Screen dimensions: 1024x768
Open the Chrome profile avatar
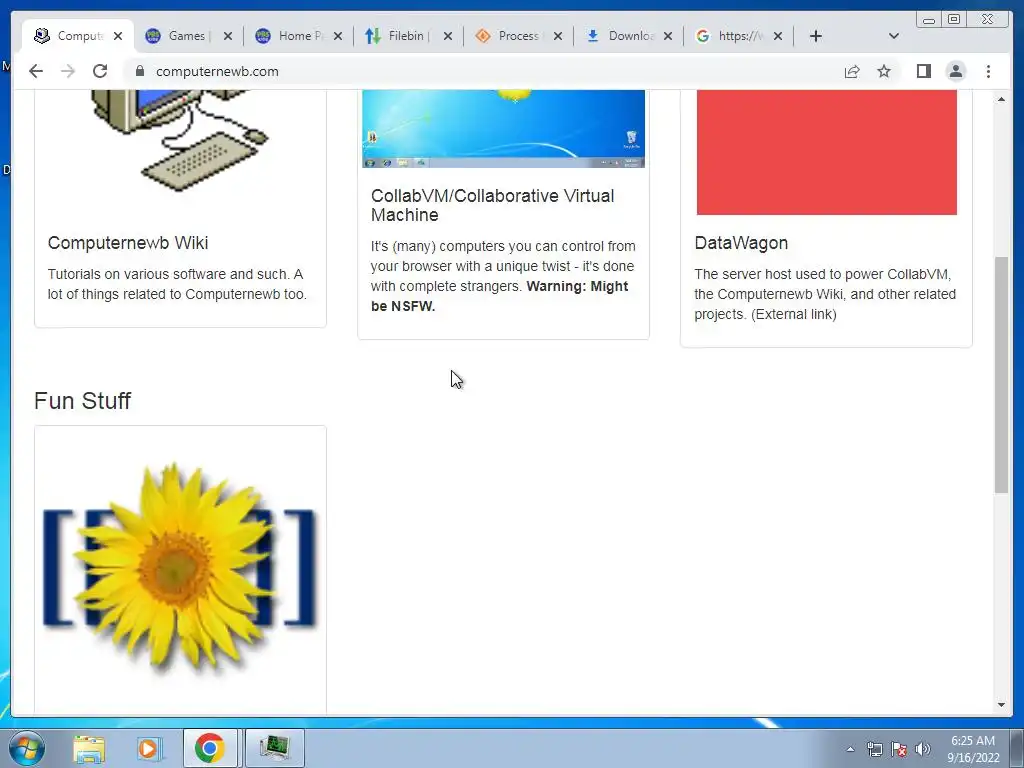pos(955,71)
